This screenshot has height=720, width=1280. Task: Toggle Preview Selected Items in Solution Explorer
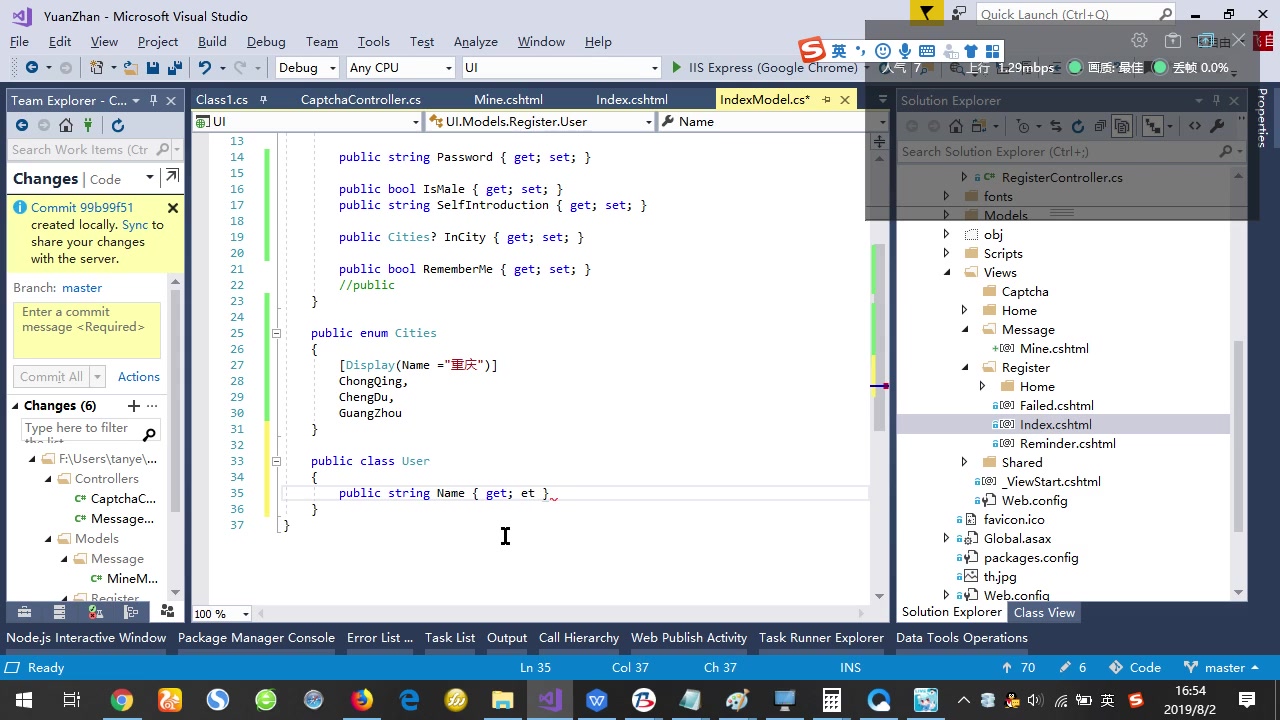click(1153, 126)
